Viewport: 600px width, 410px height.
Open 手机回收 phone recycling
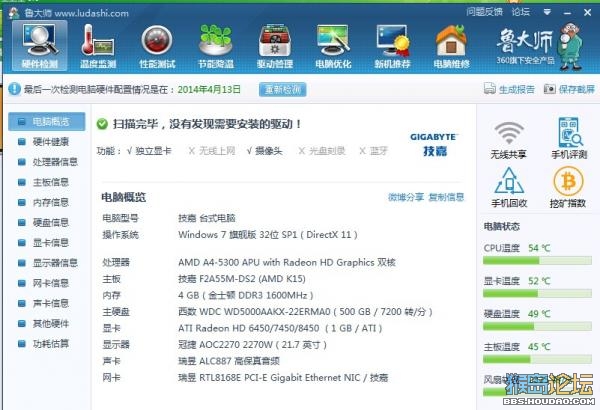coord(509,188)
